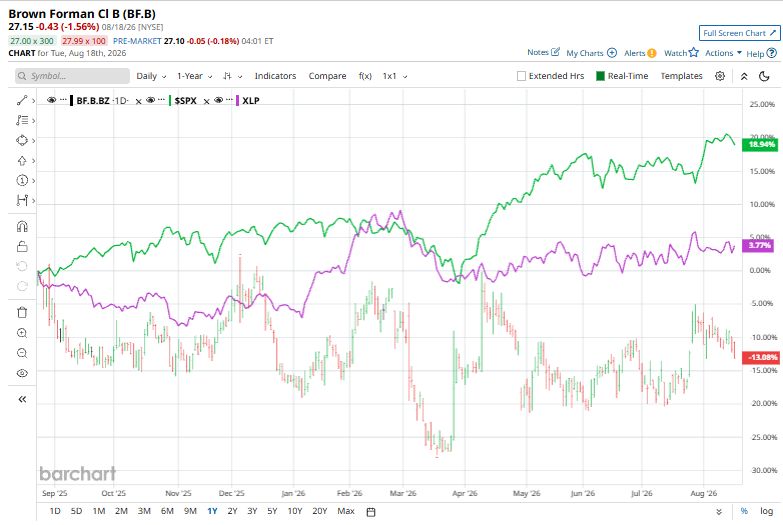783x525 pixels.
Task: Open the 1-Year period dropdown
Action: coord(194,76)
